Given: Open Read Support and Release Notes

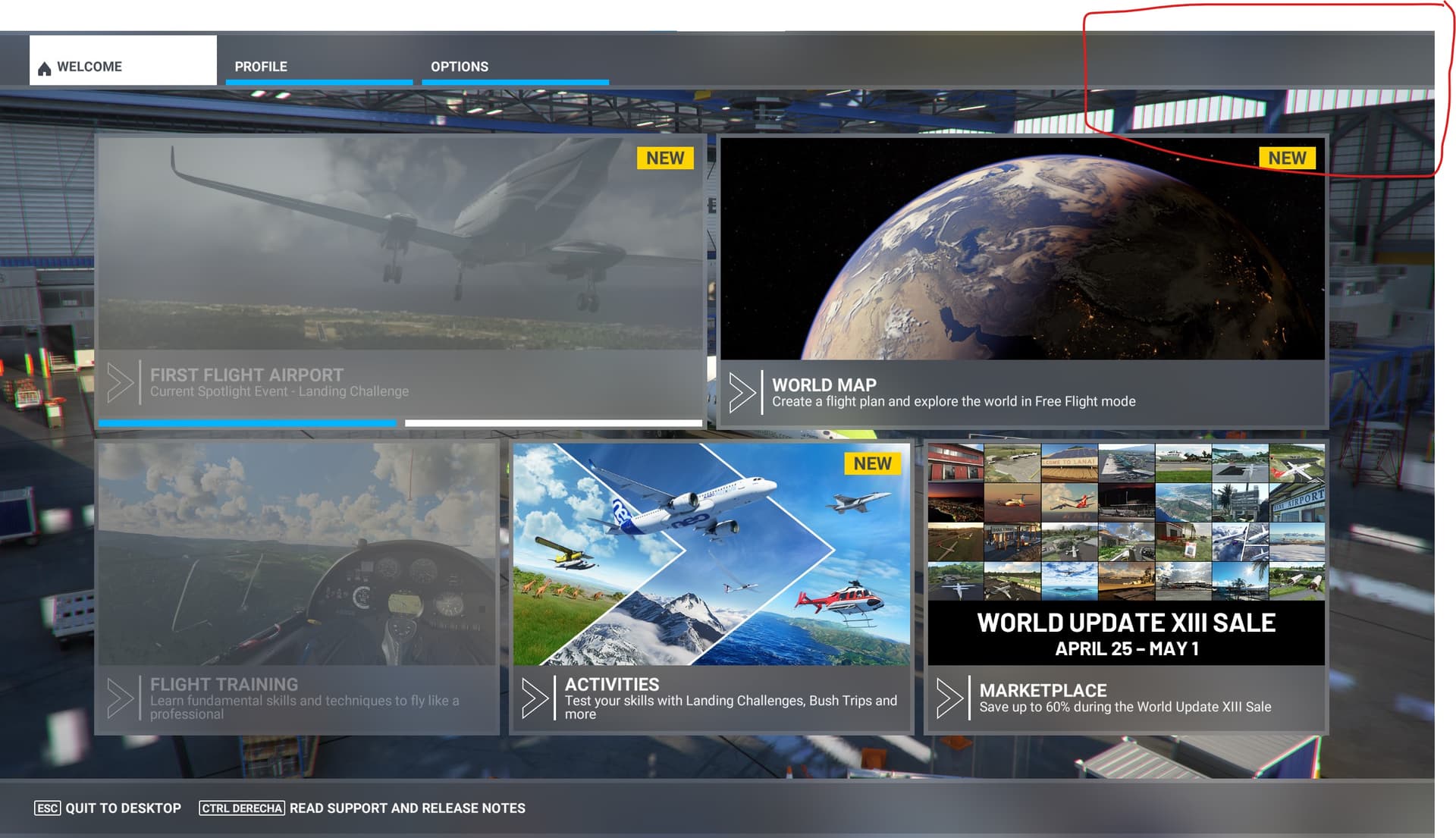Looking at the screenshot, I should coord(407,808).
